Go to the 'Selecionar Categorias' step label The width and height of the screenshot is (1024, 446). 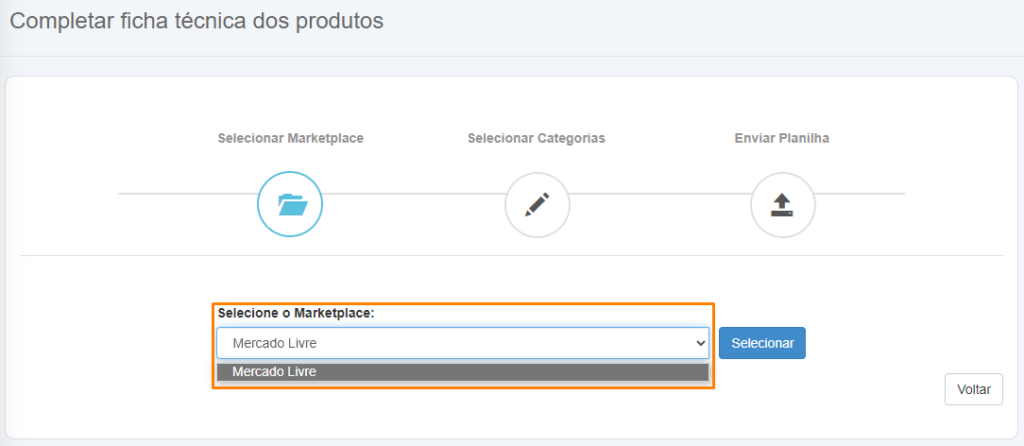[536, 138]
